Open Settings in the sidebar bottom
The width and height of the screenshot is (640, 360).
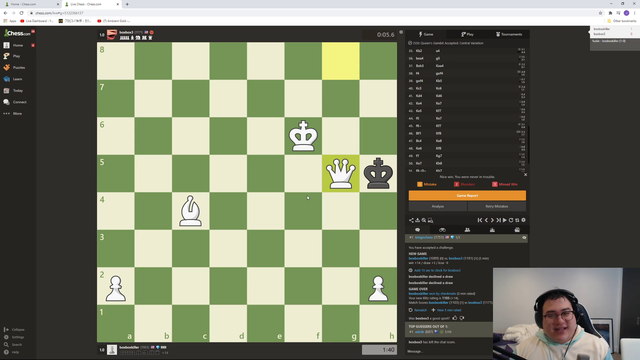pos(14,337)
